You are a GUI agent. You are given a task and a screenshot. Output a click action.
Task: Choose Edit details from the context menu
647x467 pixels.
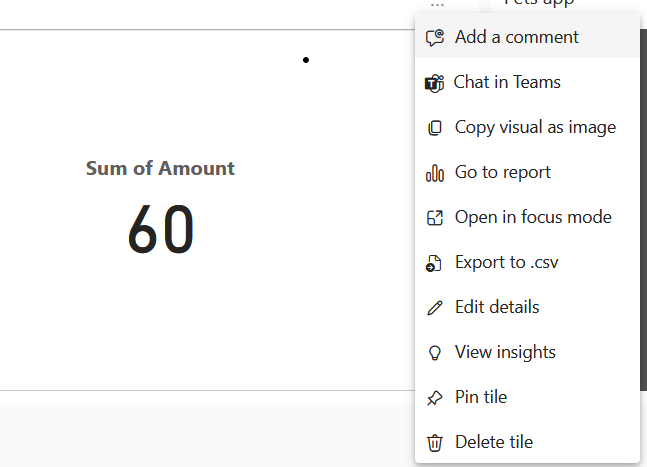click(x=527, y=307)
